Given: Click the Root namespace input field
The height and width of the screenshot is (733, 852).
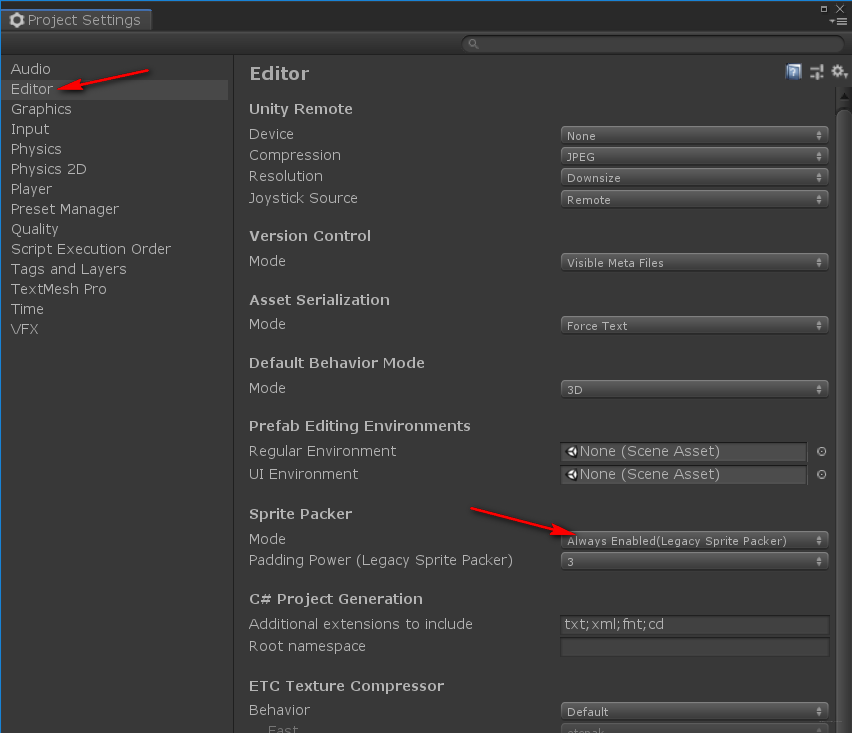Looking at the screenshot, I should [x=694, y=647].
